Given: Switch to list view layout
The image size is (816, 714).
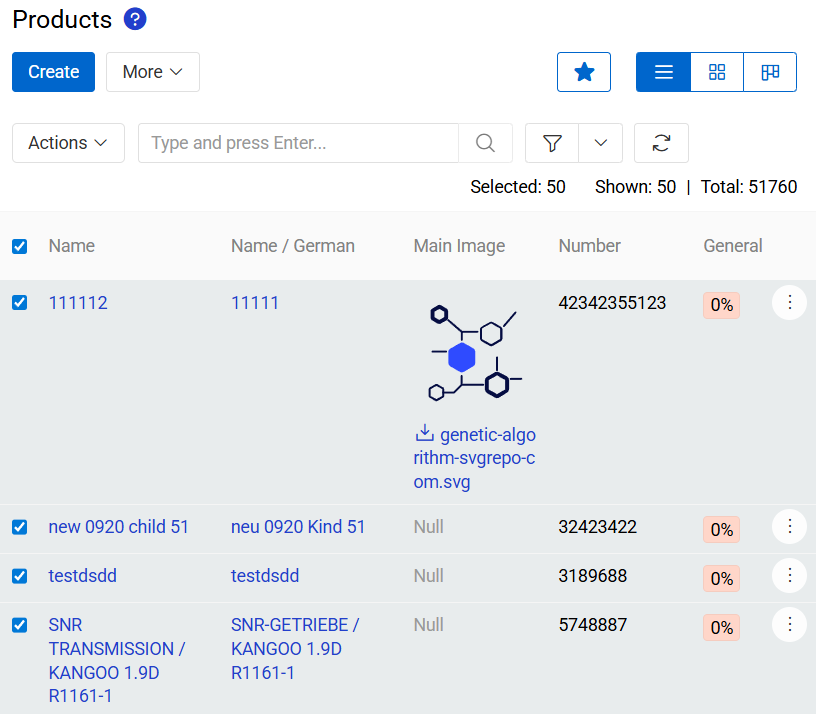Looking at the screenshot, I should 663,72.
